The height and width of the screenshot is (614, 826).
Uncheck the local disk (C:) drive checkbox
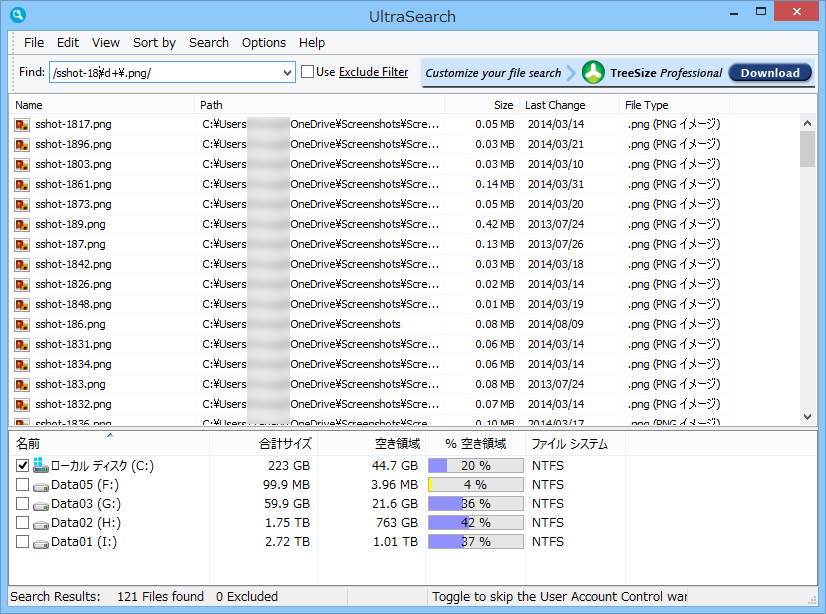pyautogui.click(x=22, y=466)
